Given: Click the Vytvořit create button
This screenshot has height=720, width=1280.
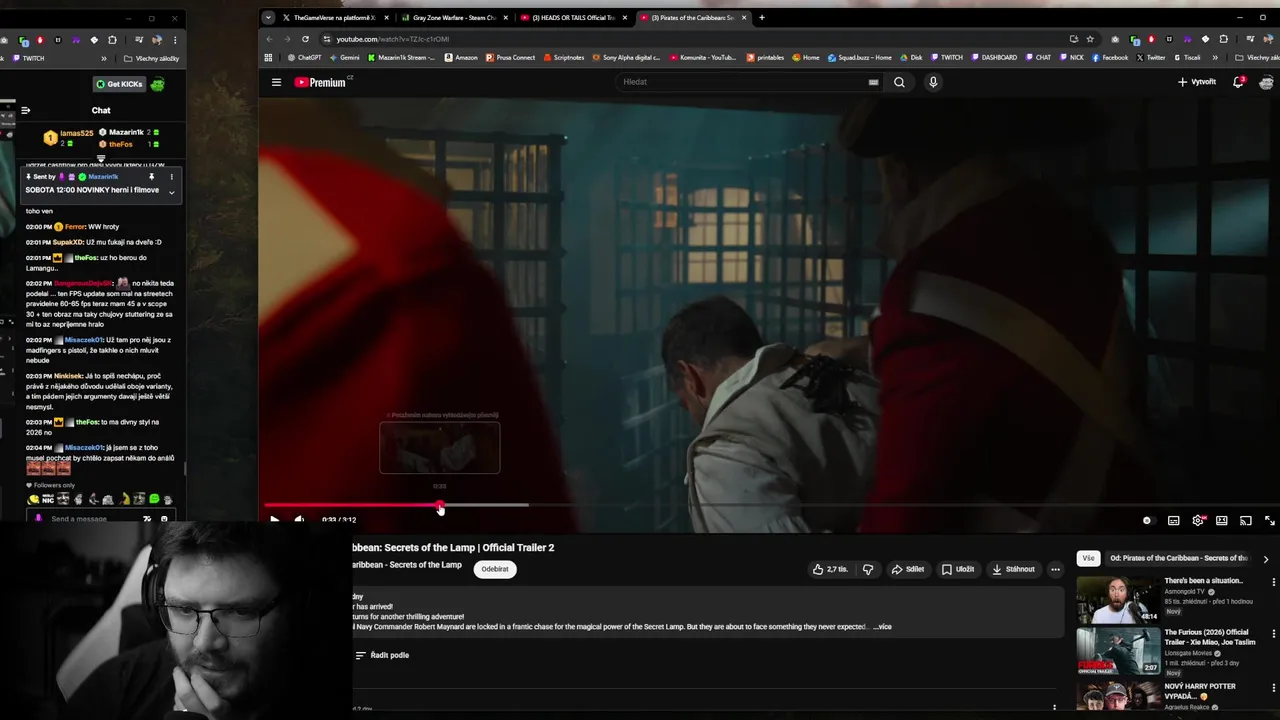Looking at the screenshot, I should [1197, 82].
